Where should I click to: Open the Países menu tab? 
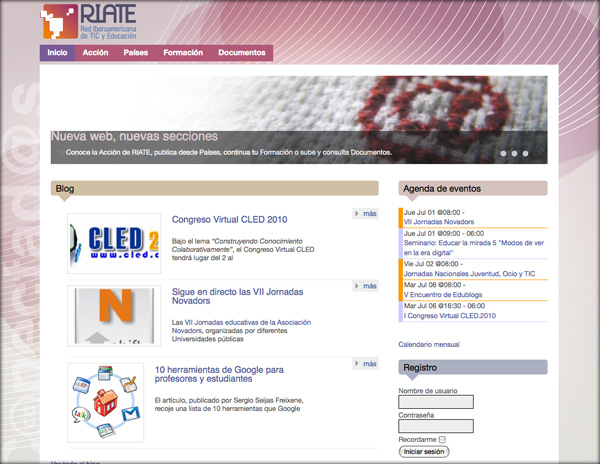(135, 53)
